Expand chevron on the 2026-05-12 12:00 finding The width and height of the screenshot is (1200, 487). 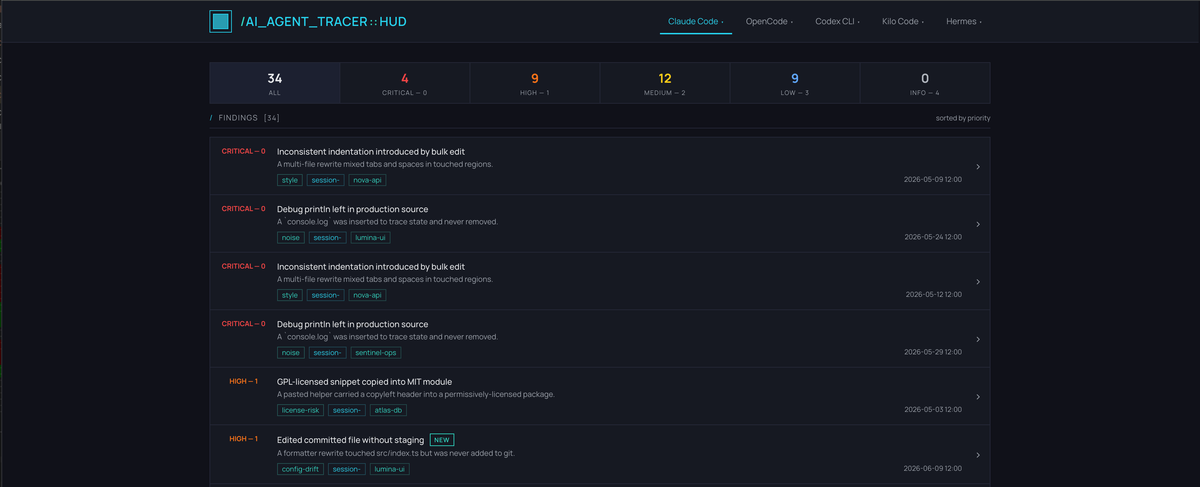pos(977,281)
